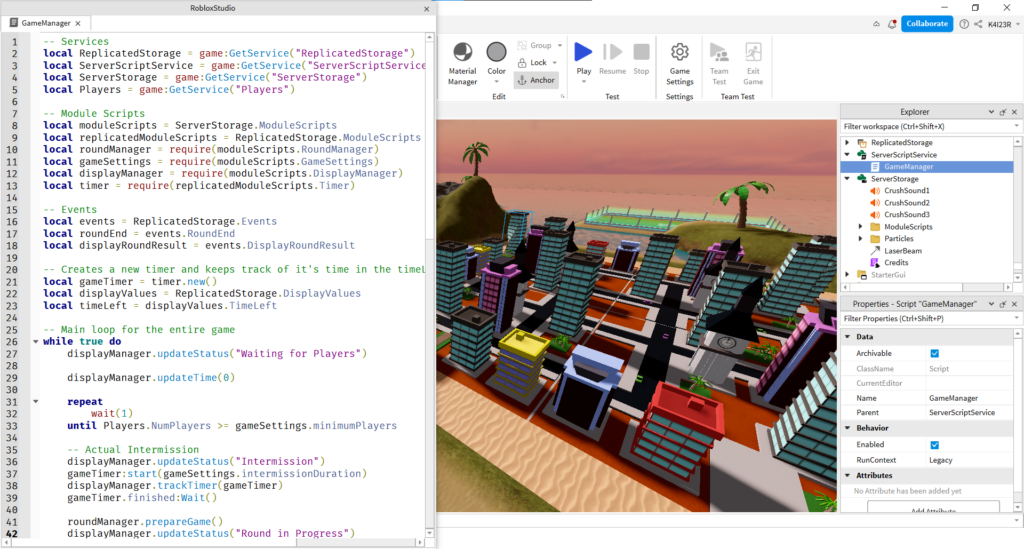Start a Team Test session

click(719, 64)
